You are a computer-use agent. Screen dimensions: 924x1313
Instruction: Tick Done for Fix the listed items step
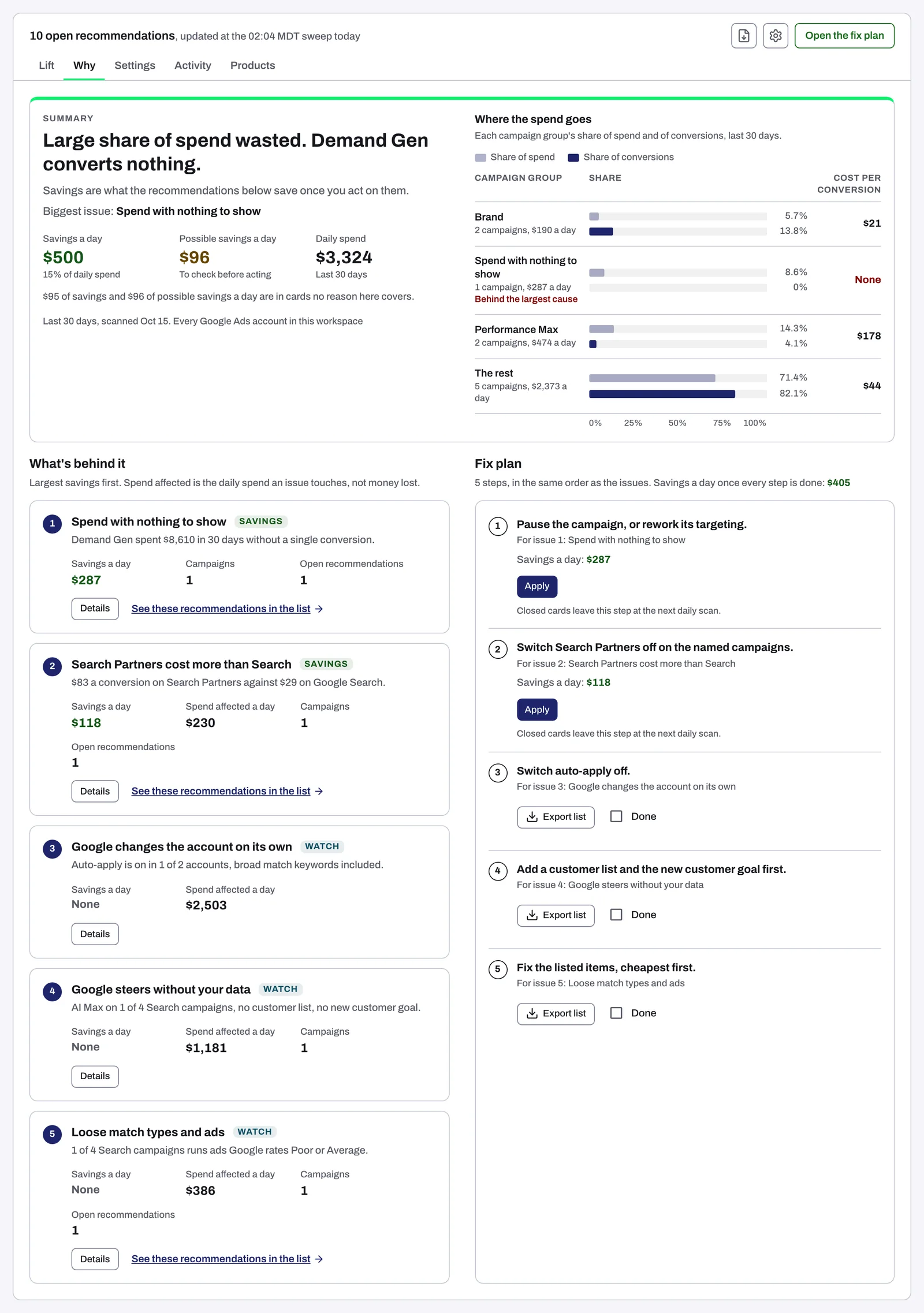click(x=616, y=1013)
